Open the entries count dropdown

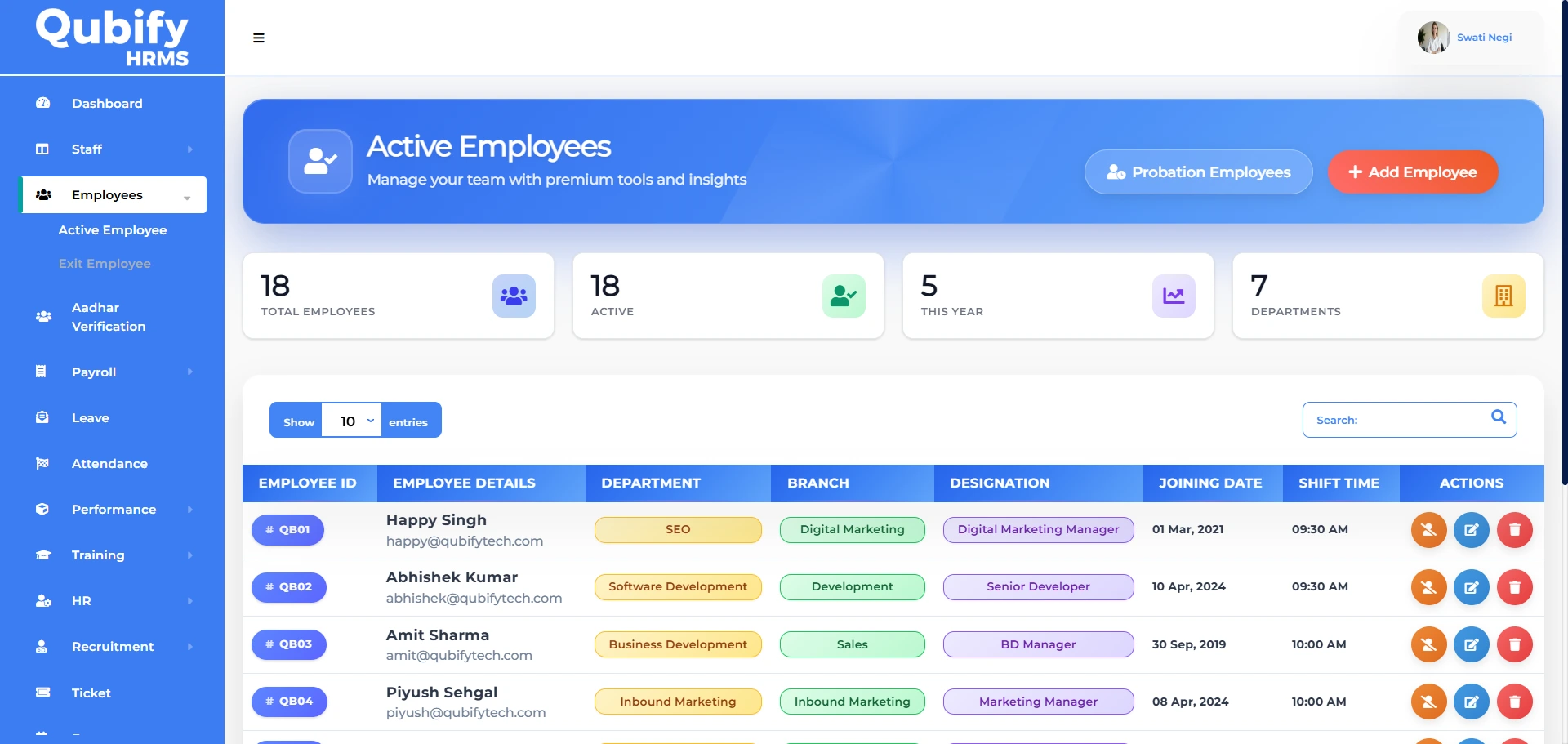pyautogui.click(x=352, y=421)
